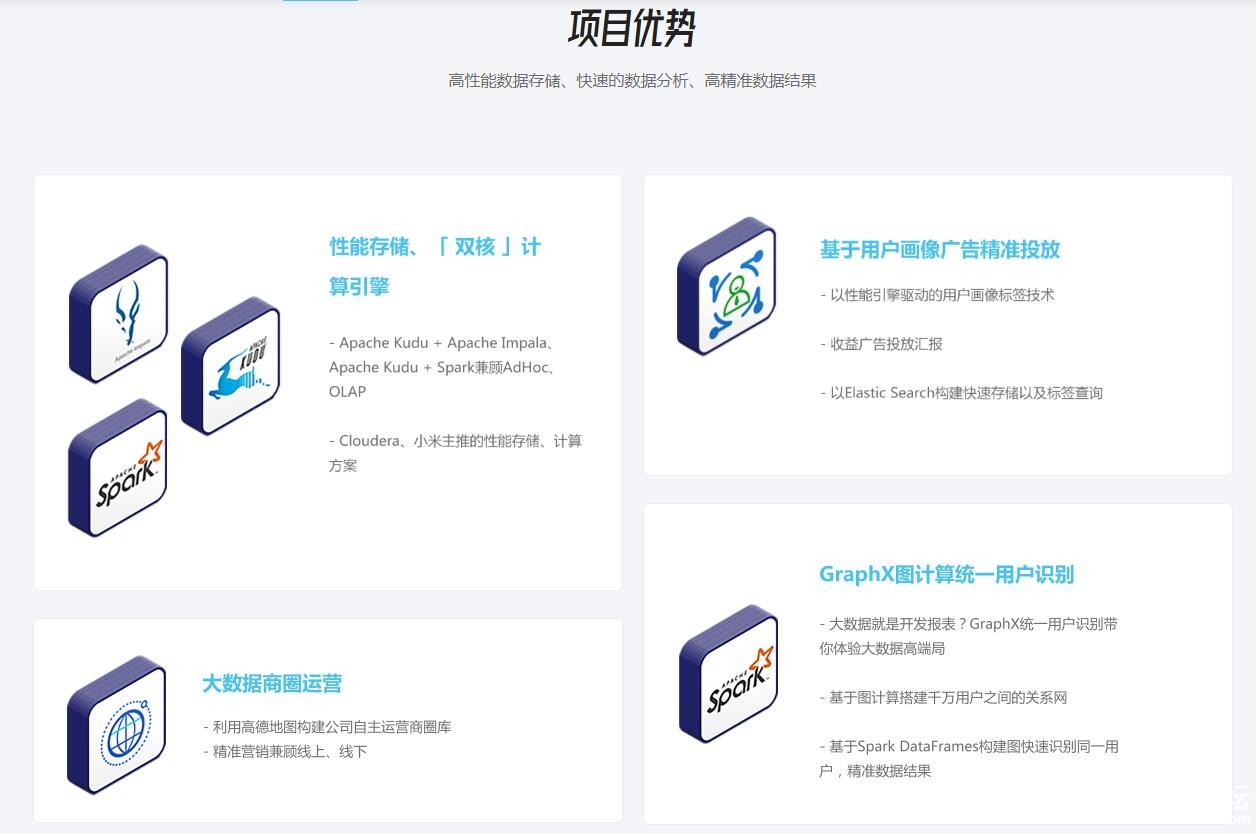This screenshot has height=834, width=1256.
Task: Click the heading 性能存储、「双核」计算引擎
Action: point(435,266)
